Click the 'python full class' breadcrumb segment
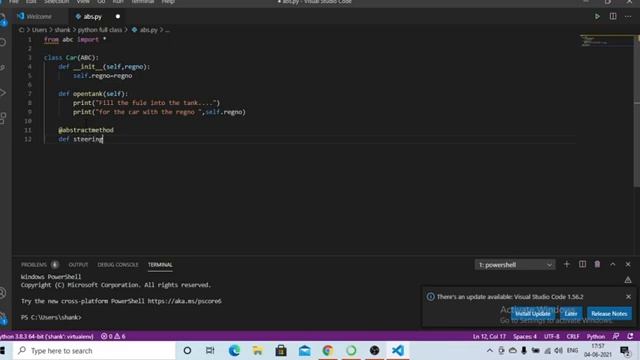The width and height of the screenshot is (640, 360). (x=100, y=30)
